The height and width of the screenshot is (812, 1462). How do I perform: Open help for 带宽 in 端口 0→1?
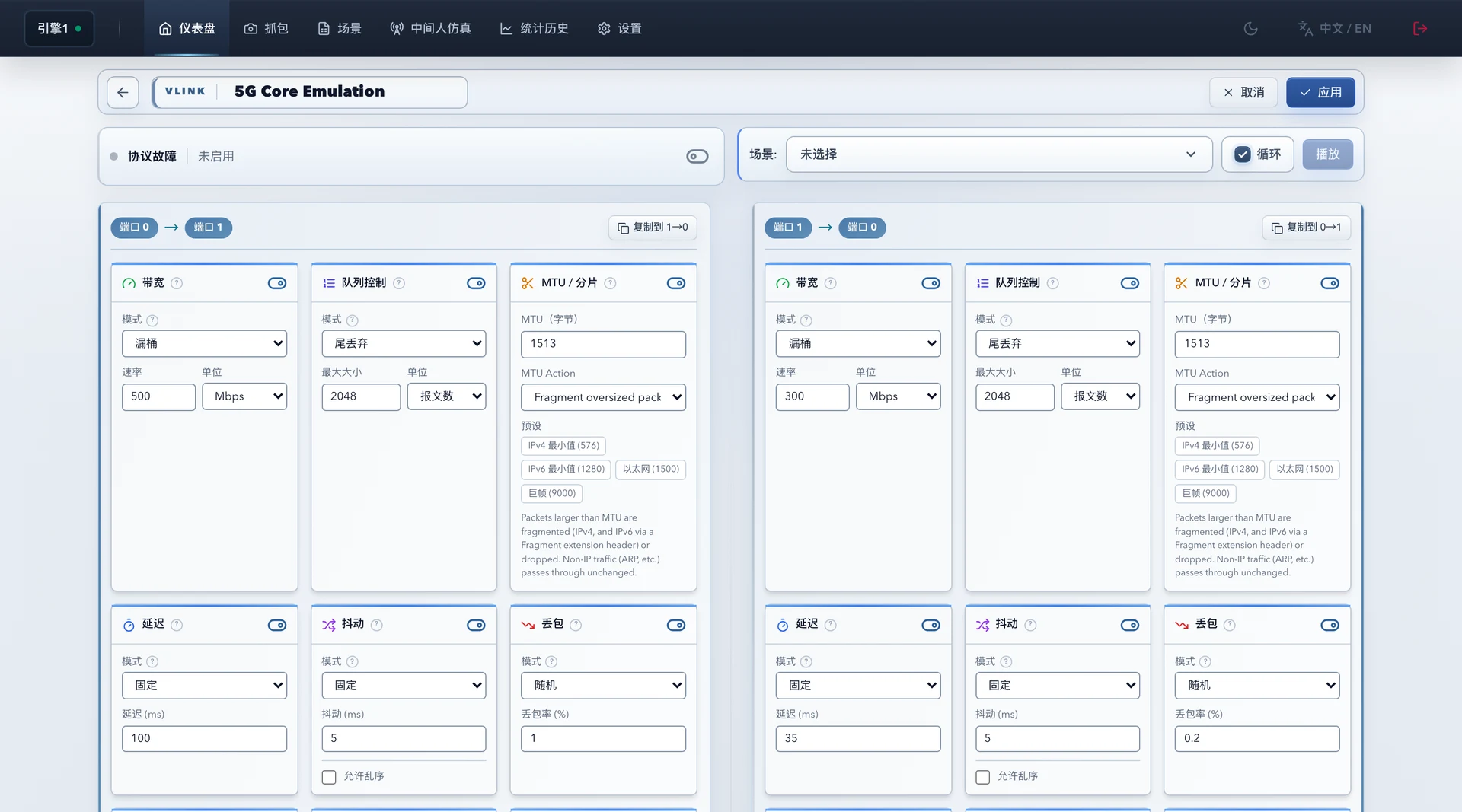[x=177, y=283]
